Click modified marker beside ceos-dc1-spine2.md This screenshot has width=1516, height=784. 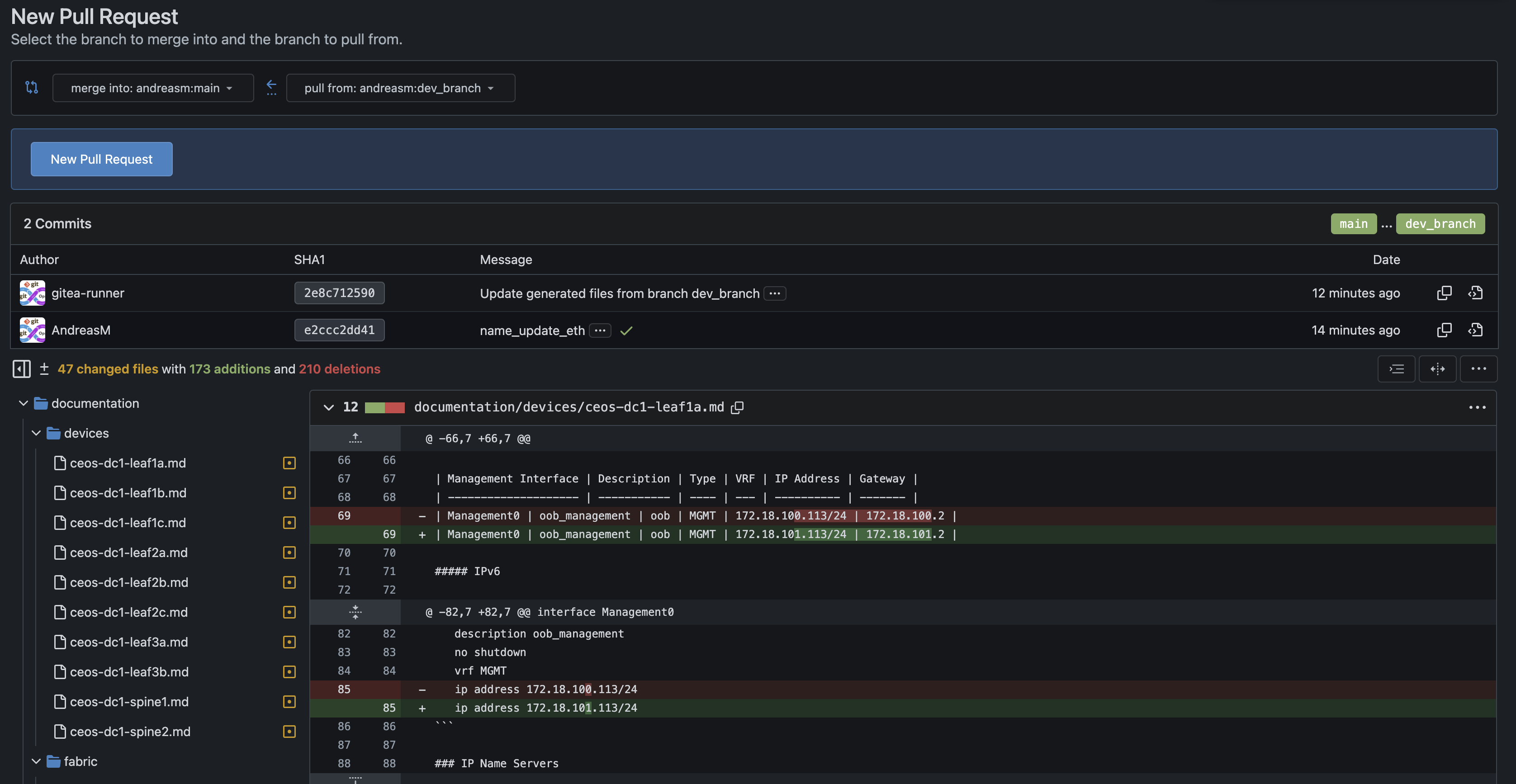point(289,732)
